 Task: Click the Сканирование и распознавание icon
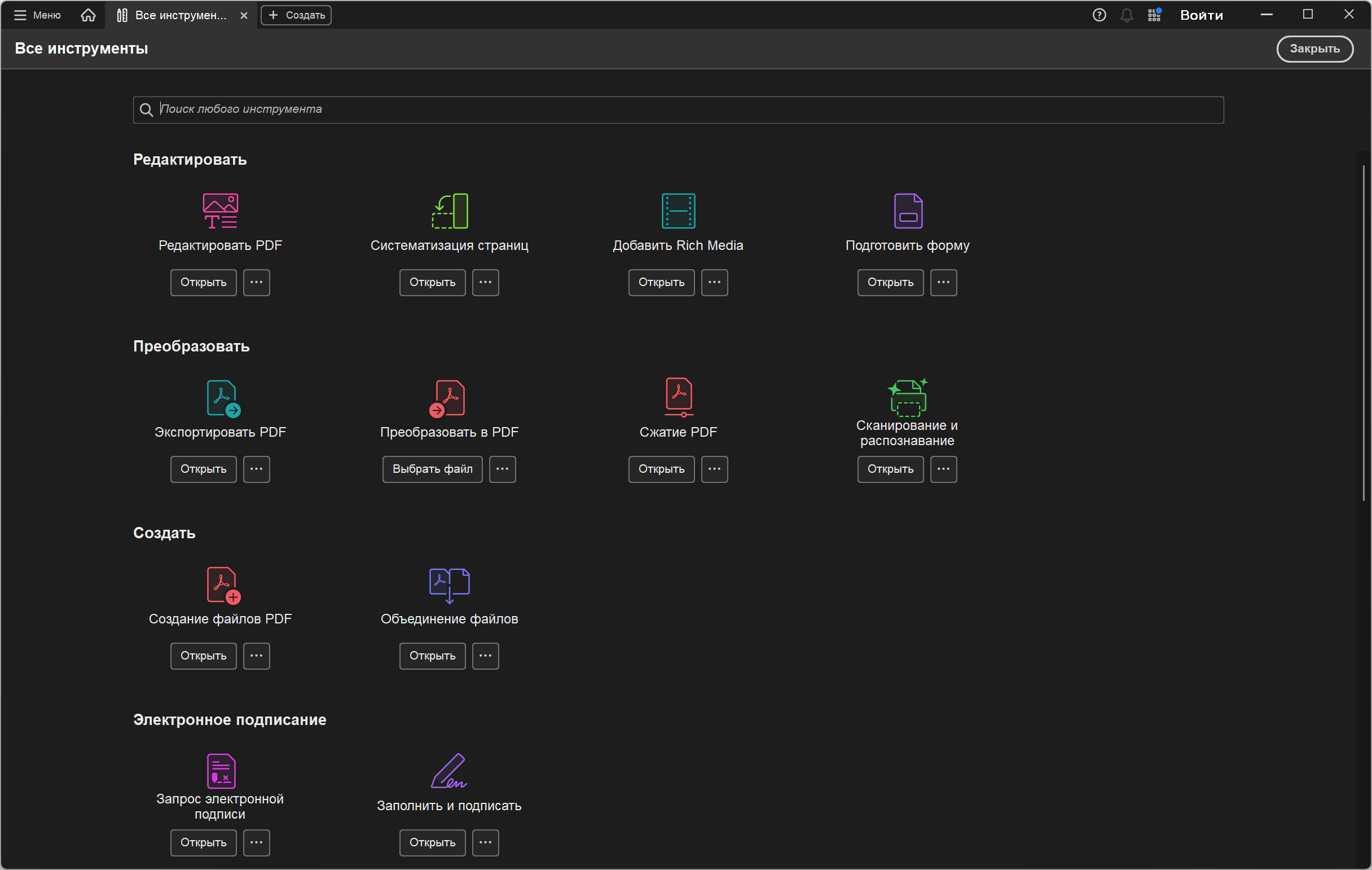tap(908, 397)
